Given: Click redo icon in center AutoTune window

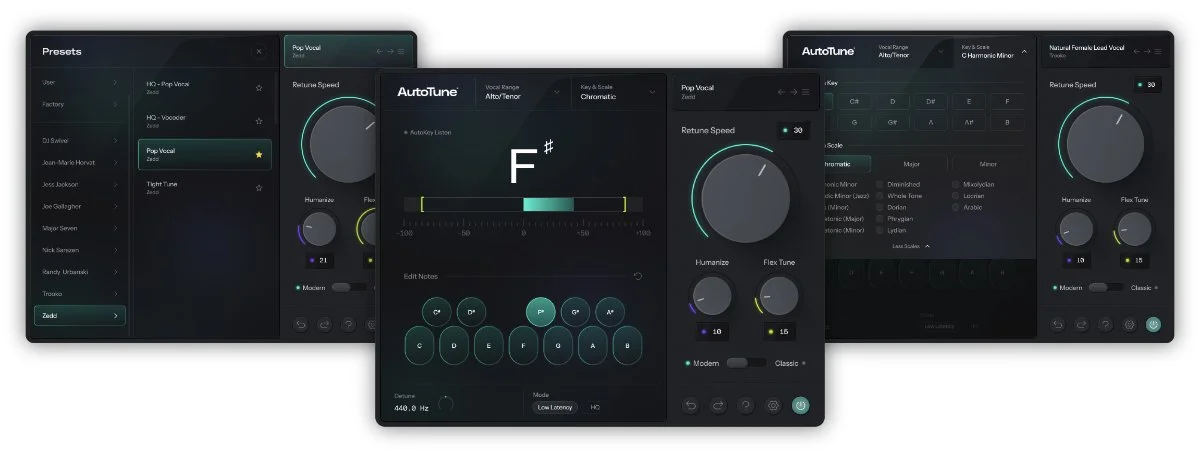Looking at the screenshot, I should [718, 405].
